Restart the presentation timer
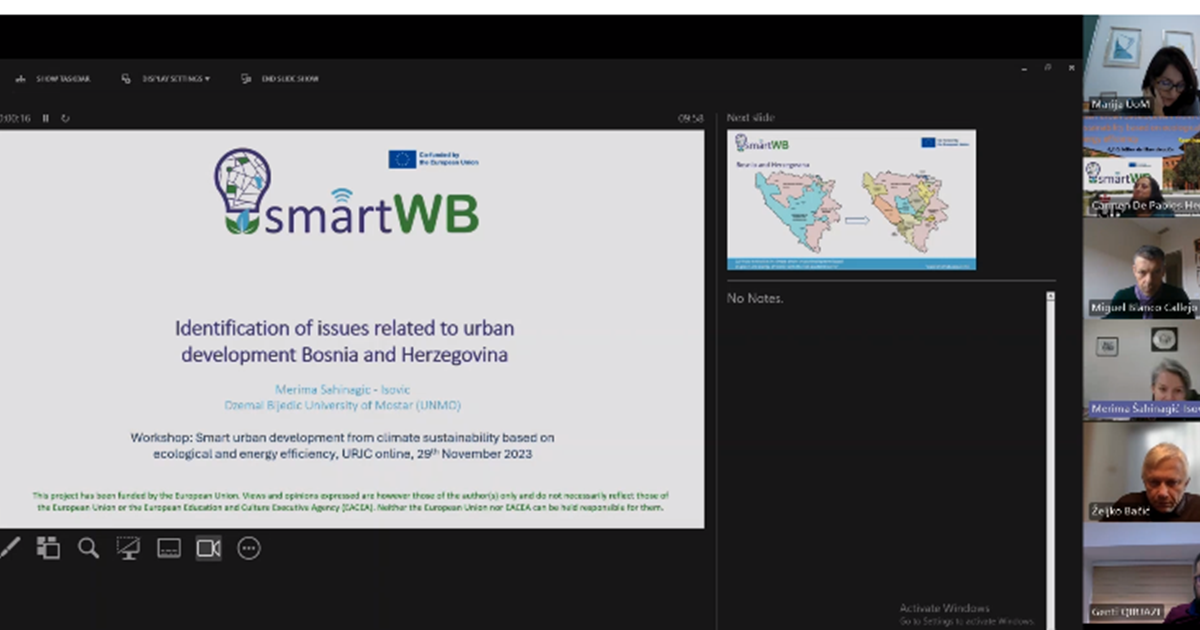This screenshot has width=1200, height=630. [x=65, y=118]
